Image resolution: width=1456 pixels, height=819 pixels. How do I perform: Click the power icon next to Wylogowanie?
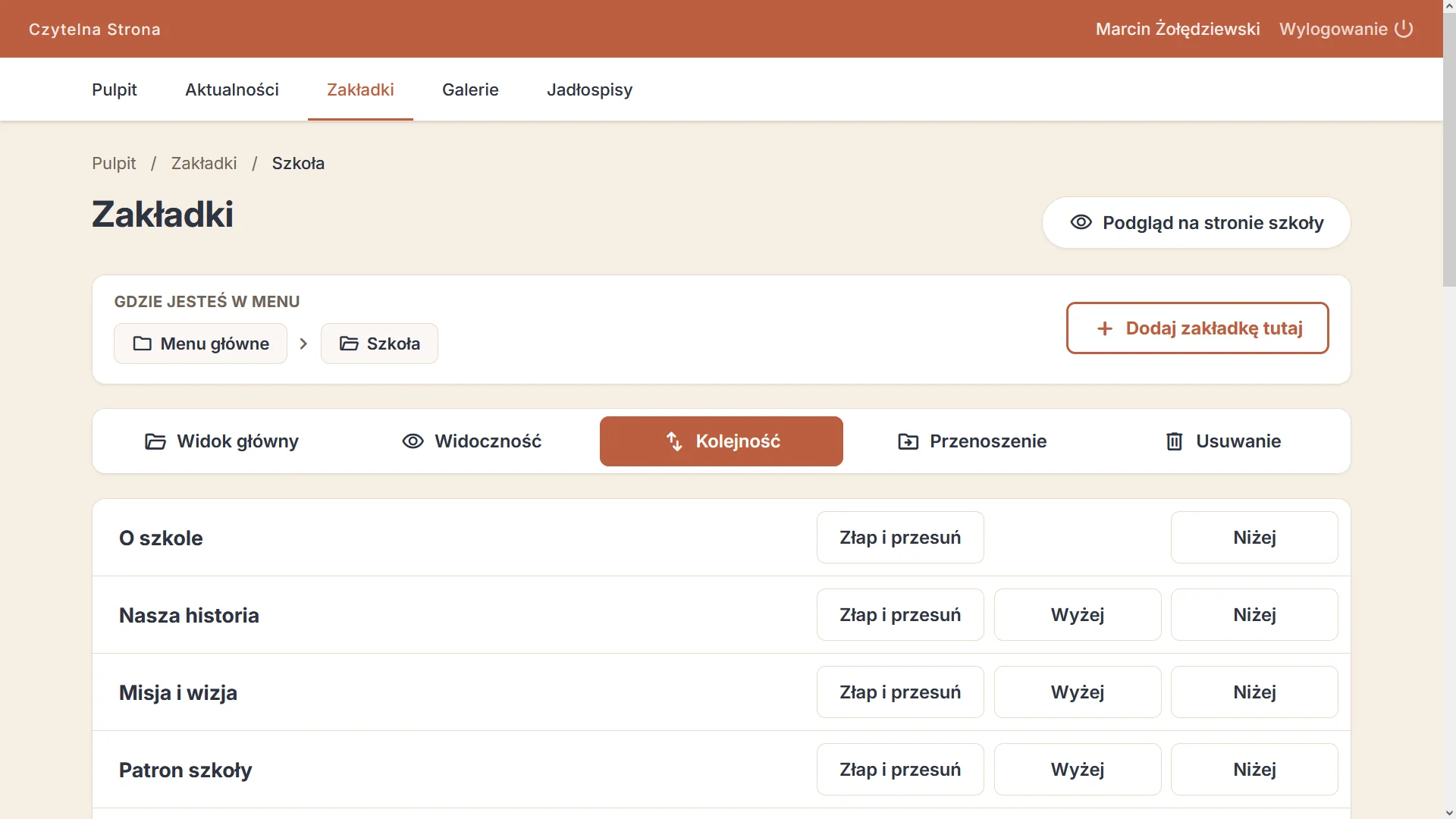(x=1404, y=29)
